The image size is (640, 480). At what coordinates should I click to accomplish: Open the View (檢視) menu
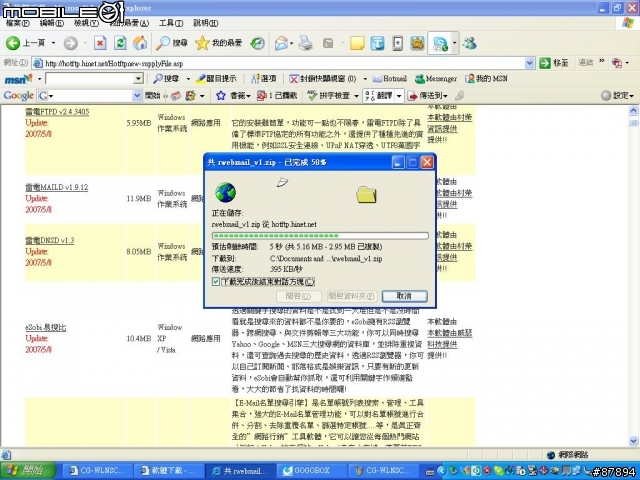coord(86,23)
